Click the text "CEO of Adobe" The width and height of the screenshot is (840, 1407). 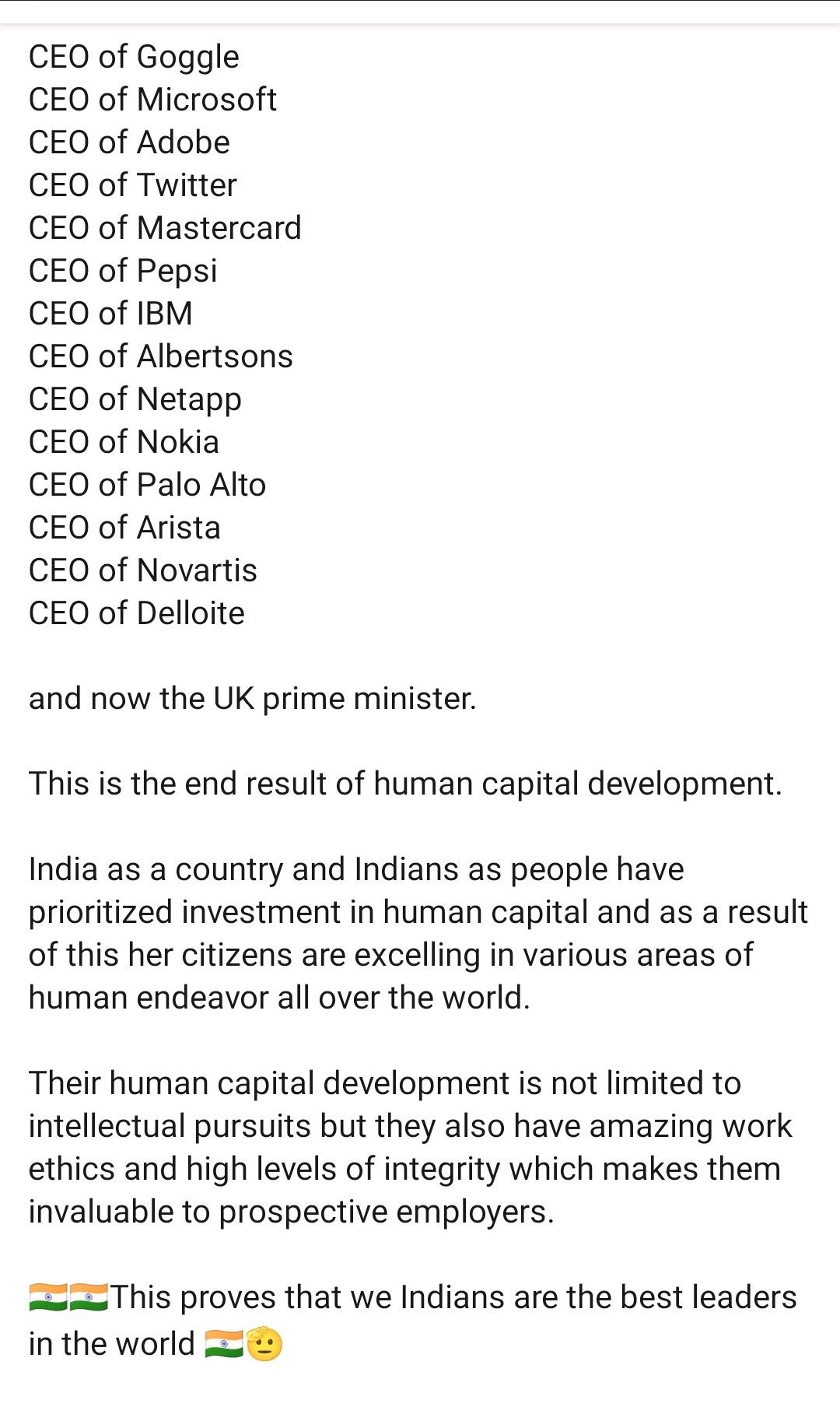pos(129,142)
